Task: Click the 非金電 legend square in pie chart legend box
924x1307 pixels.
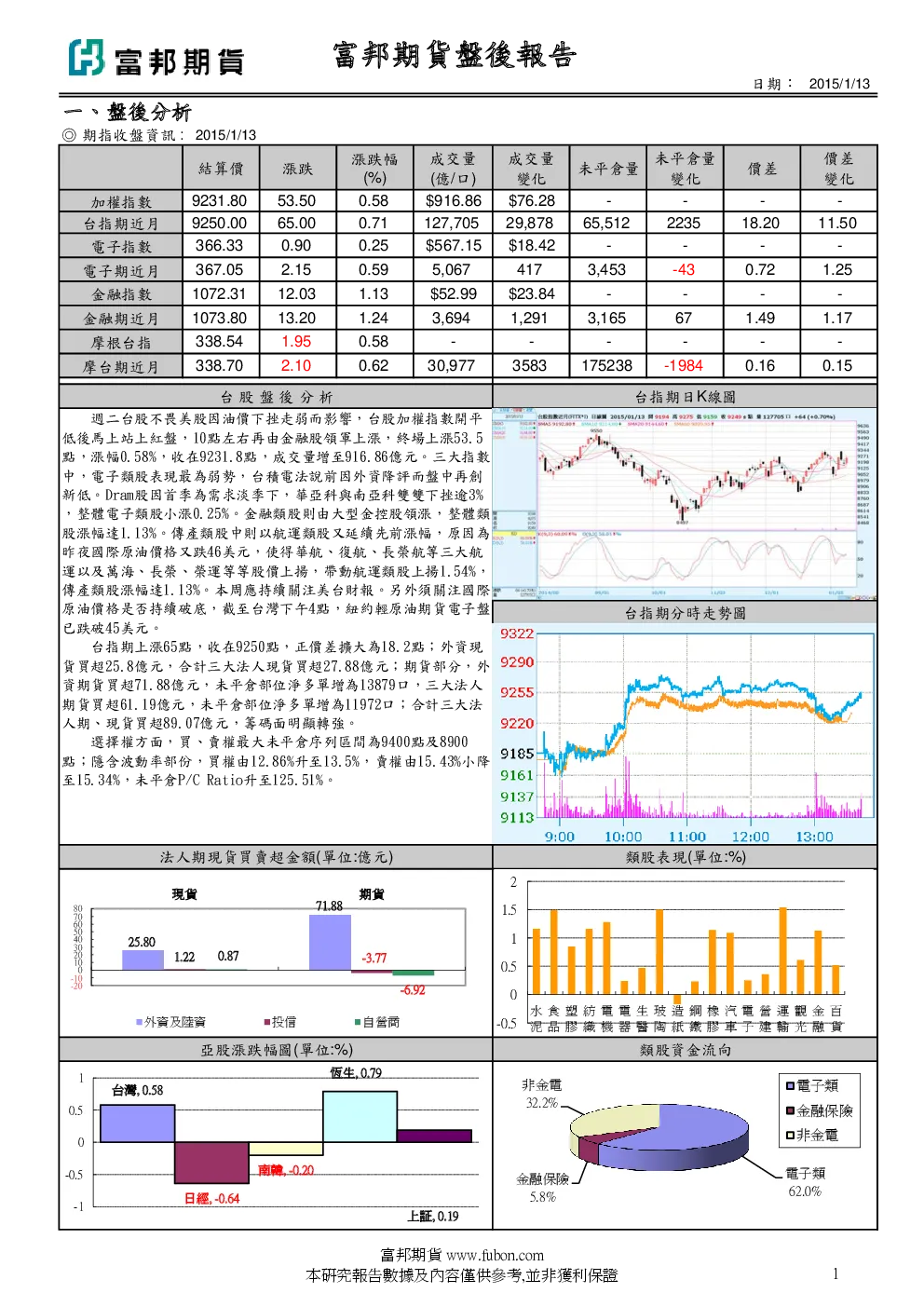Action: [790, 1135]
